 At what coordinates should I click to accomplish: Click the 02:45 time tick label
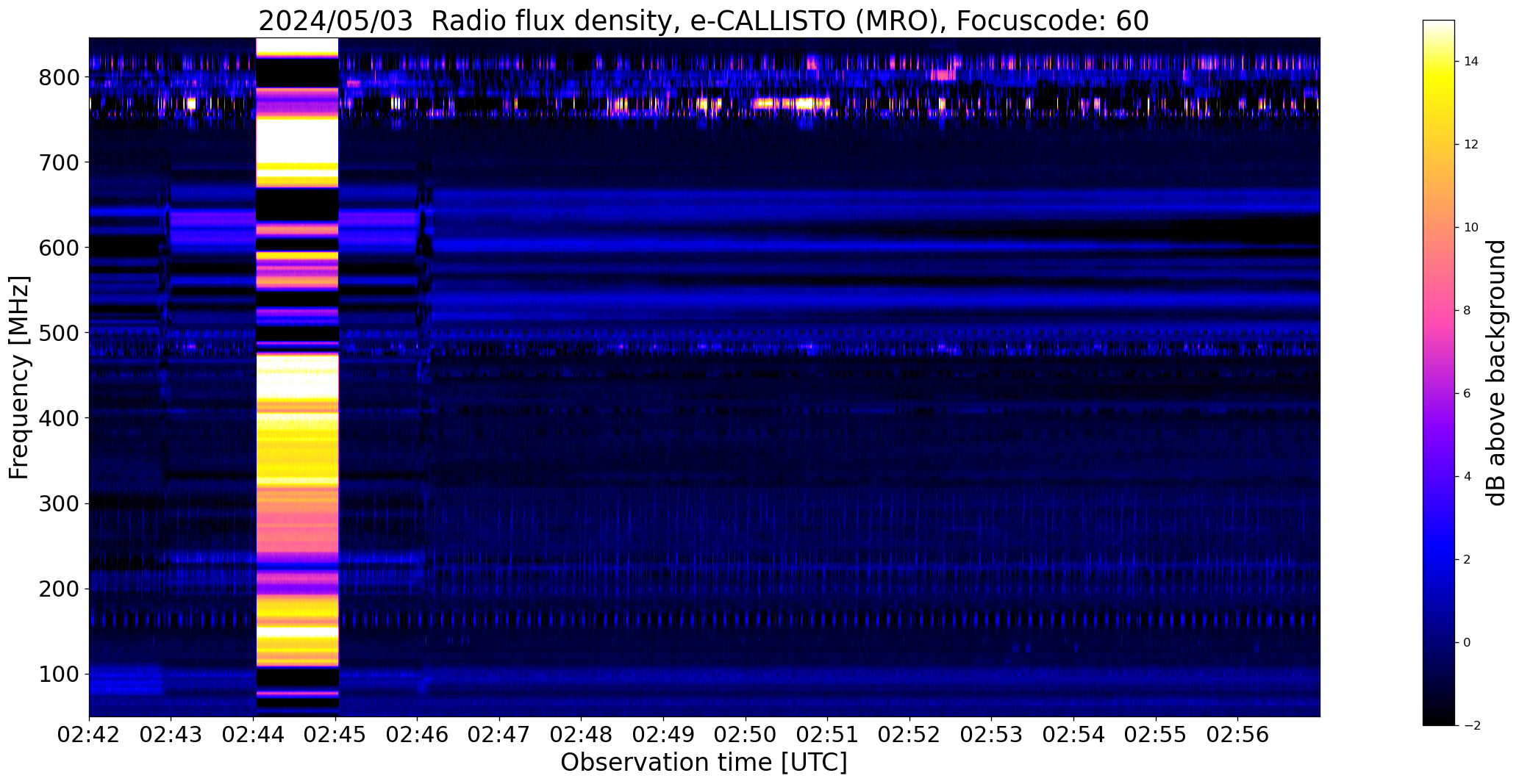click(336, 735)
